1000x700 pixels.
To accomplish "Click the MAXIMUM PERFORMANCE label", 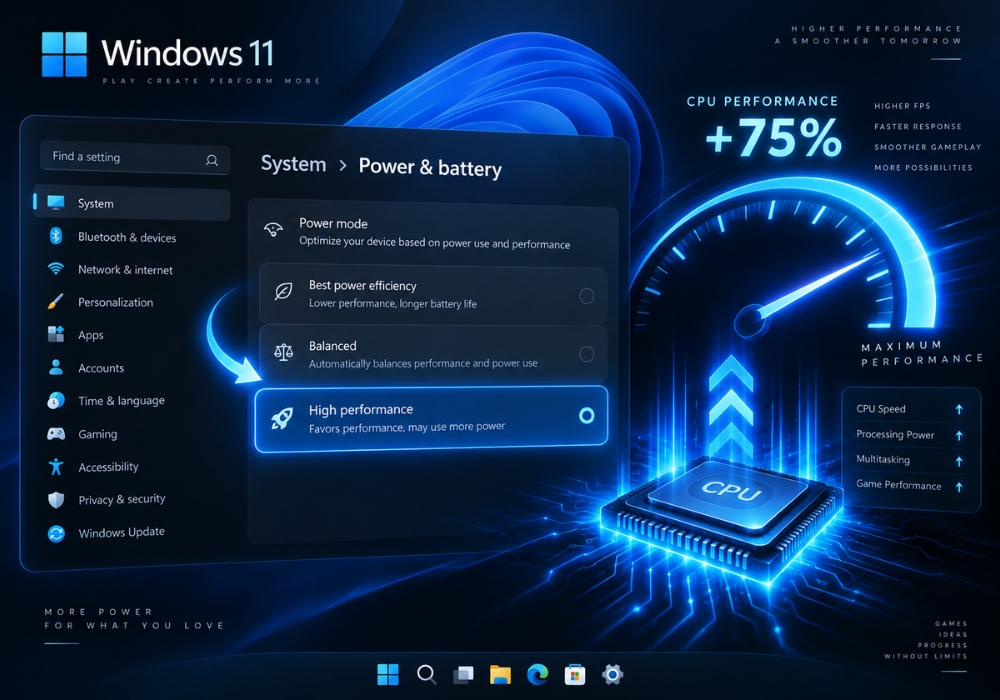I will [x=921, y=353].
